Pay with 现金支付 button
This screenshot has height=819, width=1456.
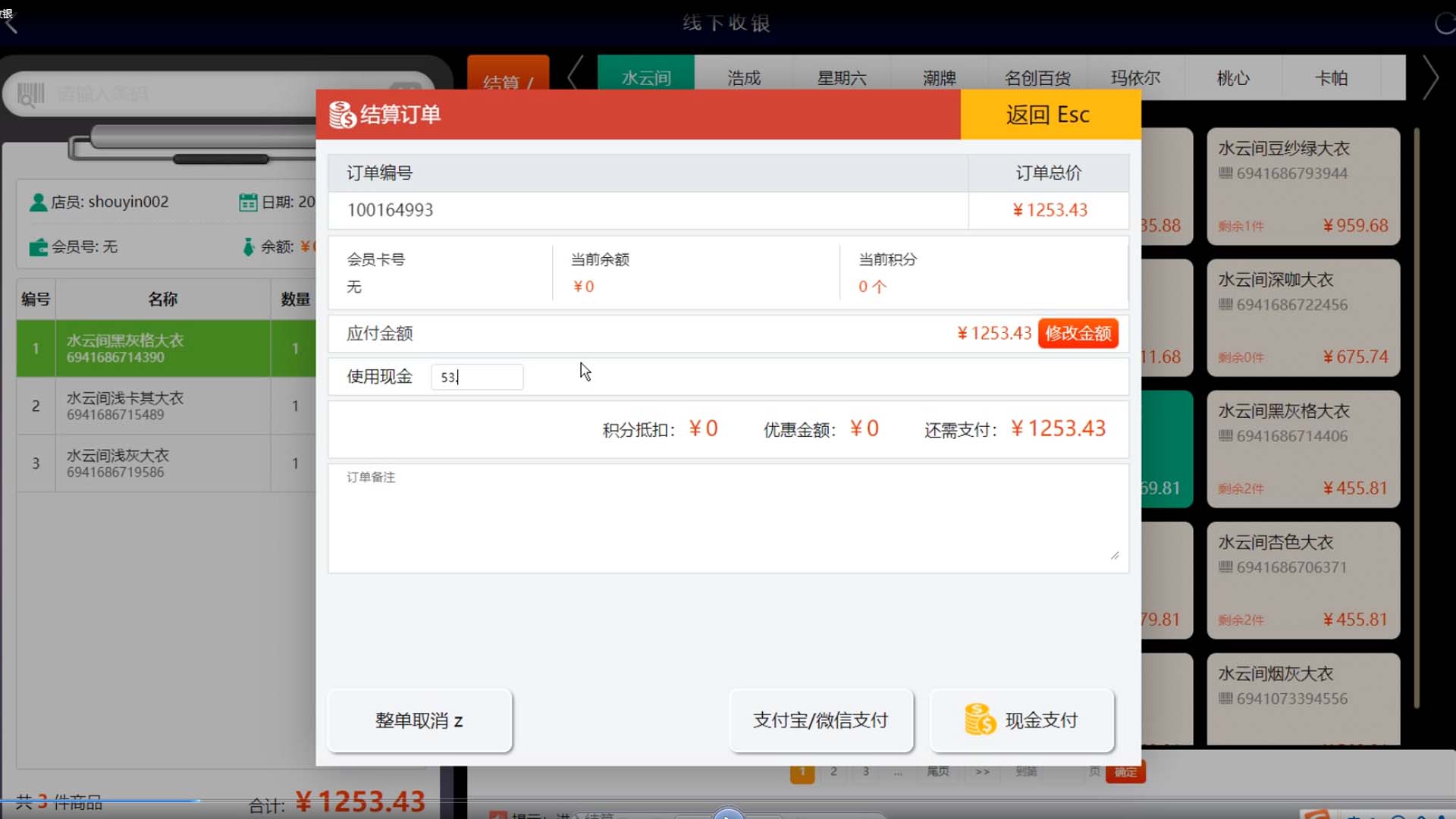tap(1021, 720)
